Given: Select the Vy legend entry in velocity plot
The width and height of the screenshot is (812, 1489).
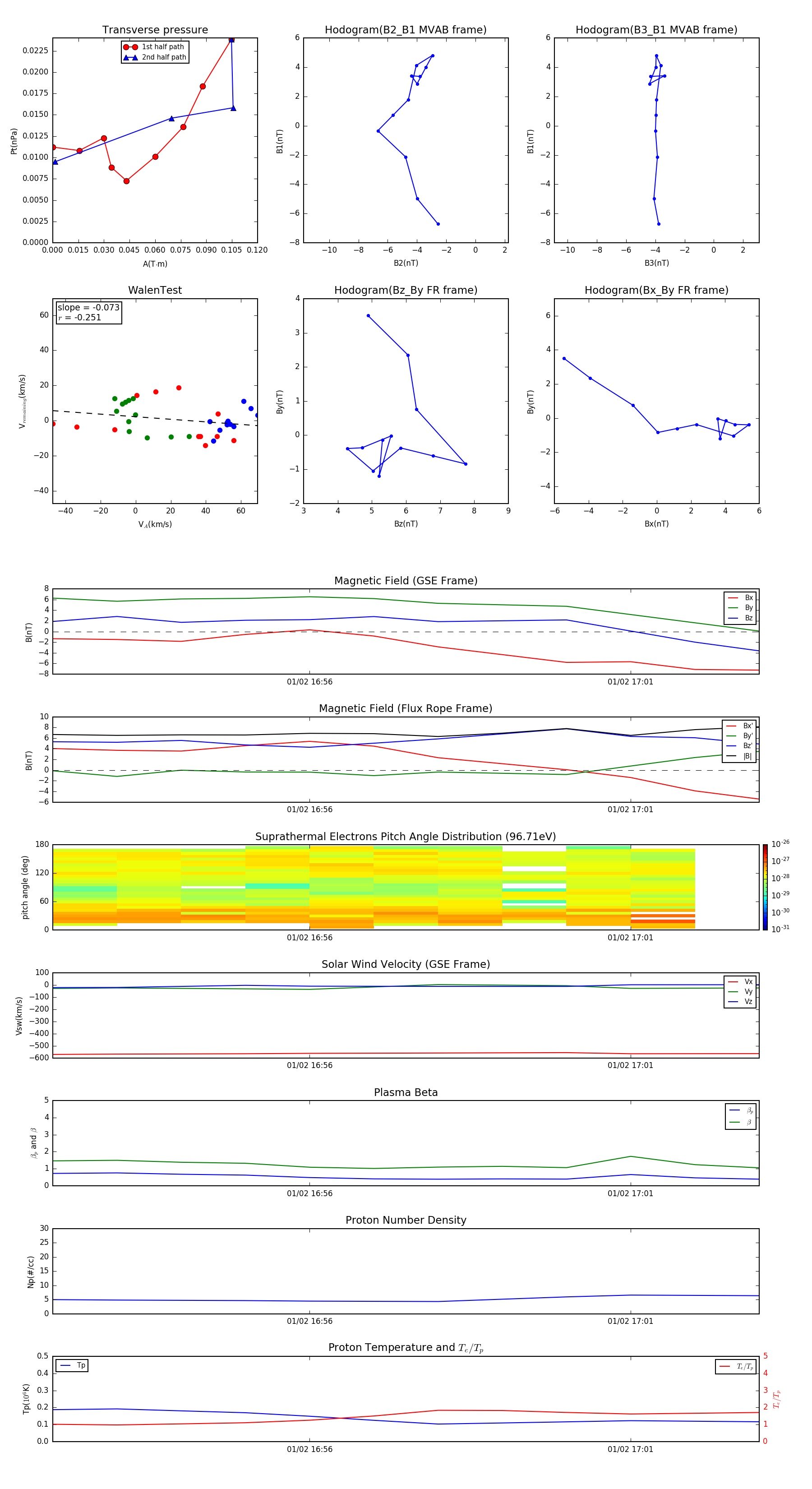Looking at the screenshot, I should pyautogui.click(x=740, y=991).
